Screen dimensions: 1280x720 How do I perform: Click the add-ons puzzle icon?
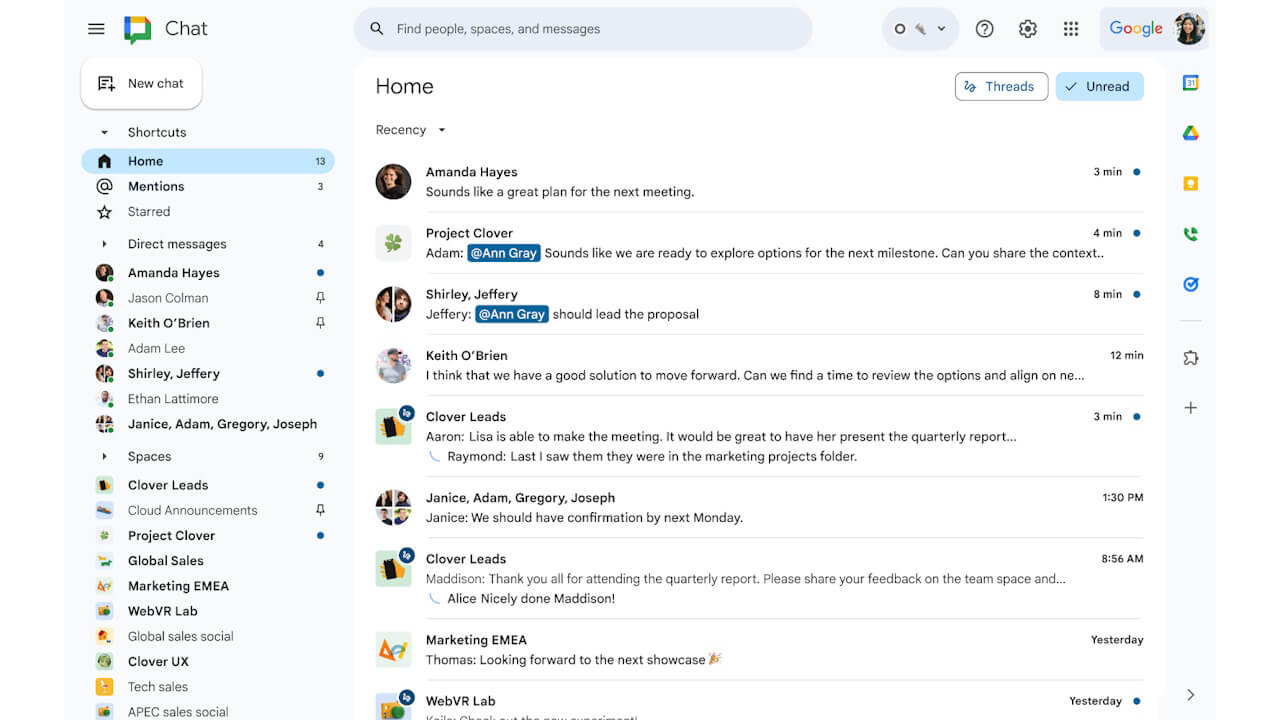pyautogui.click(x=1190, y=357)
